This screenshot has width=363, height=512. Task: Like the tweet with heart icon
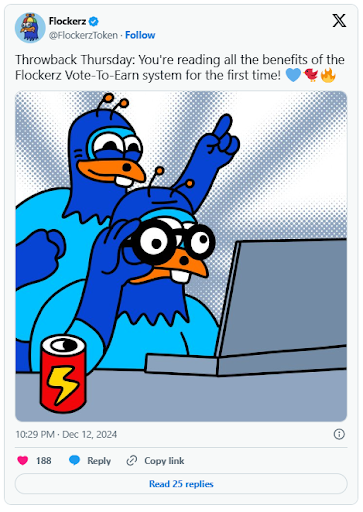coord(23,460)
